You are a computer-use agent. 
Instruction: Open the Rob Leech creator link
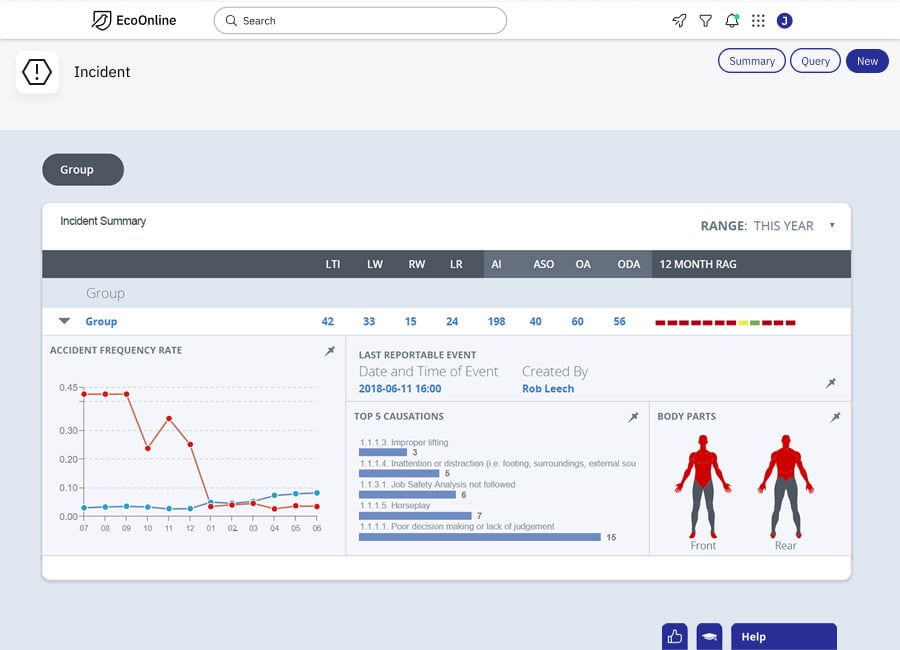click(548, 389)
